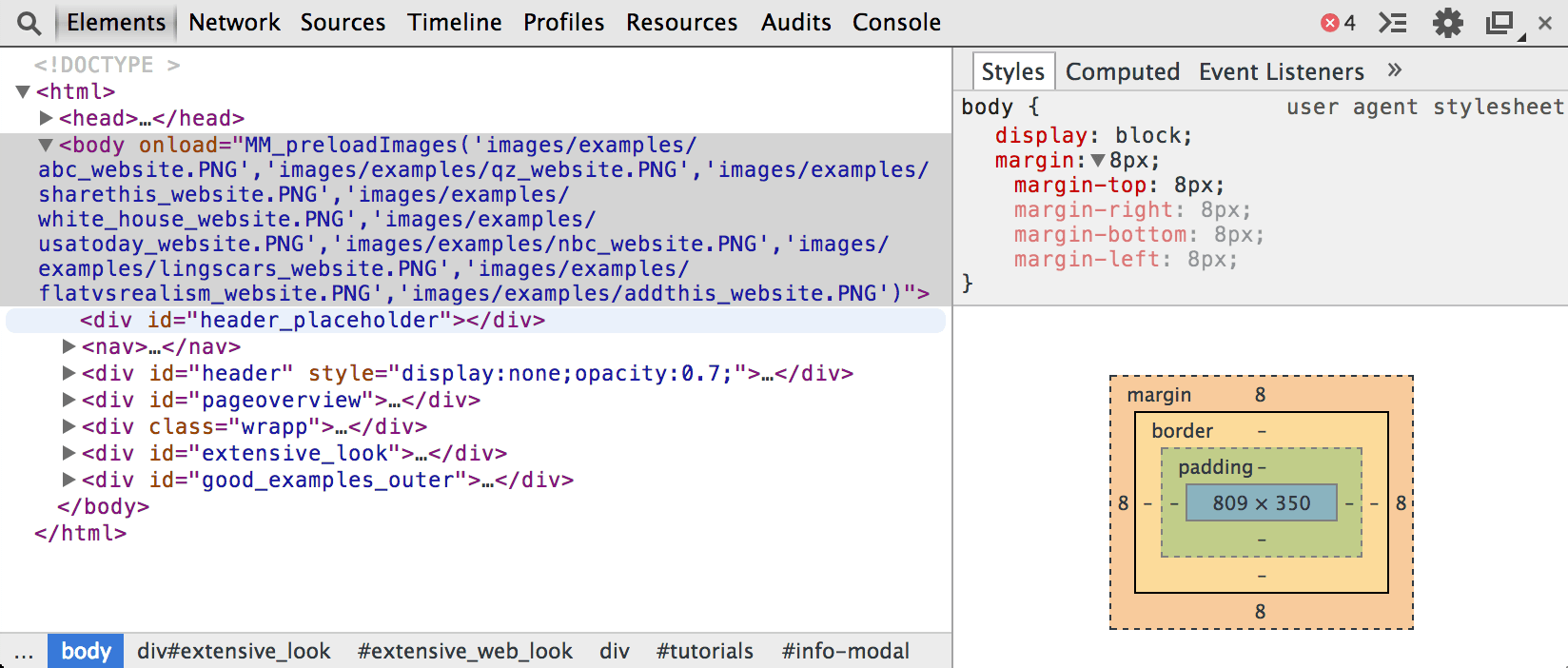Collapse the margin shorthand property

[x=1098, y=161]
